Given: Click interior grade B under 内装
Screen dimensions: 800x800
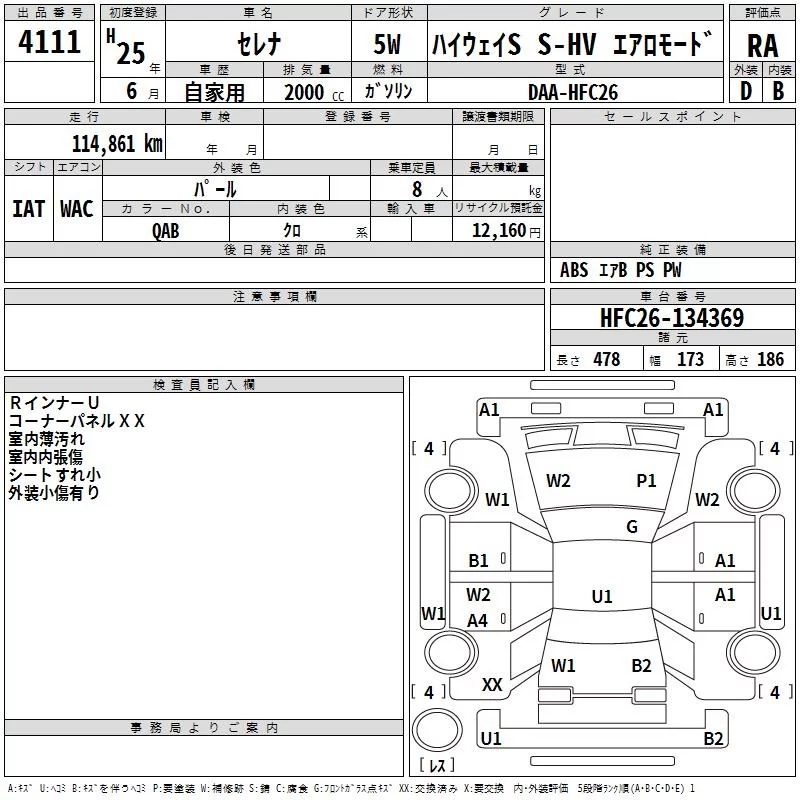Looking at the screenshot, I should (x=778, y=91).
